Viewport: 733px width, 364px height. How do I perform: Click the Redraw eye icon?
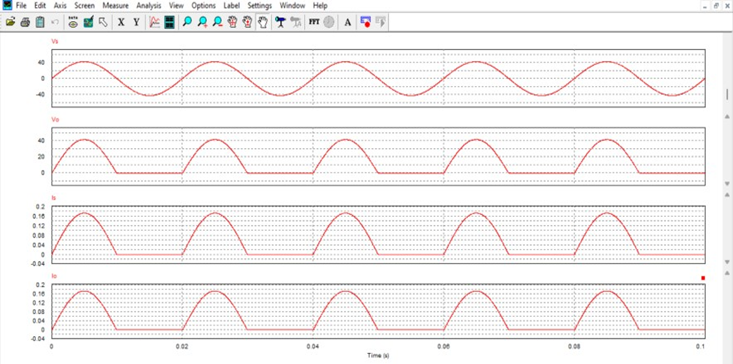(x=73, y=21)
